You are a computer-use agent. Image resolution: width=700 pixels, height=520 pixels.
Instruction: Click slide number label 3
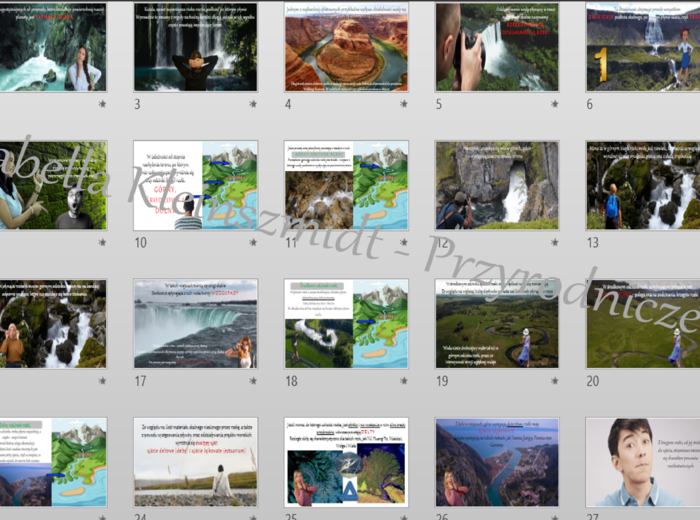(x=138, y=104)
